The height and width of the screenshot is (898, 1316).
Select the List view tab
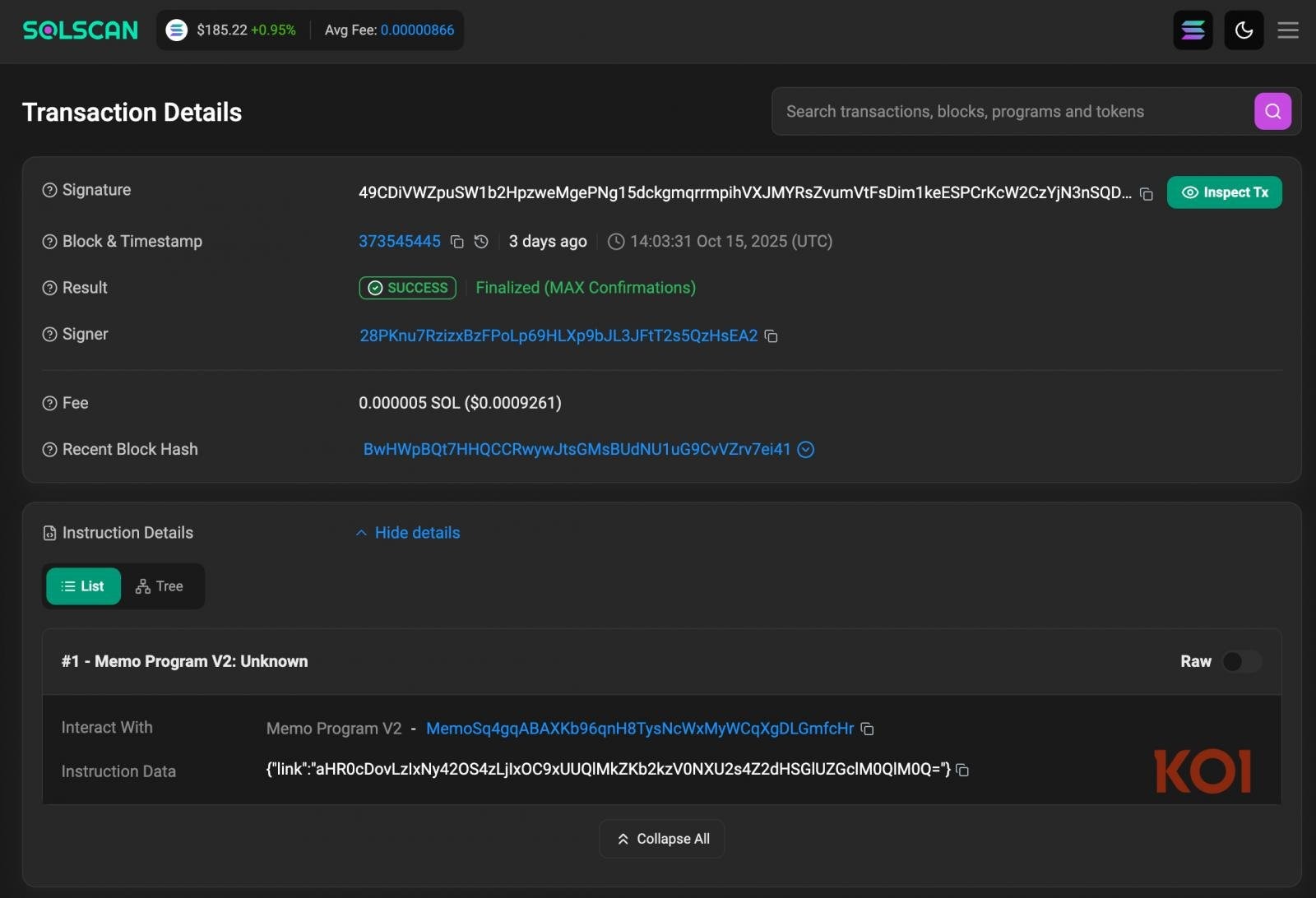click(83, 586)
